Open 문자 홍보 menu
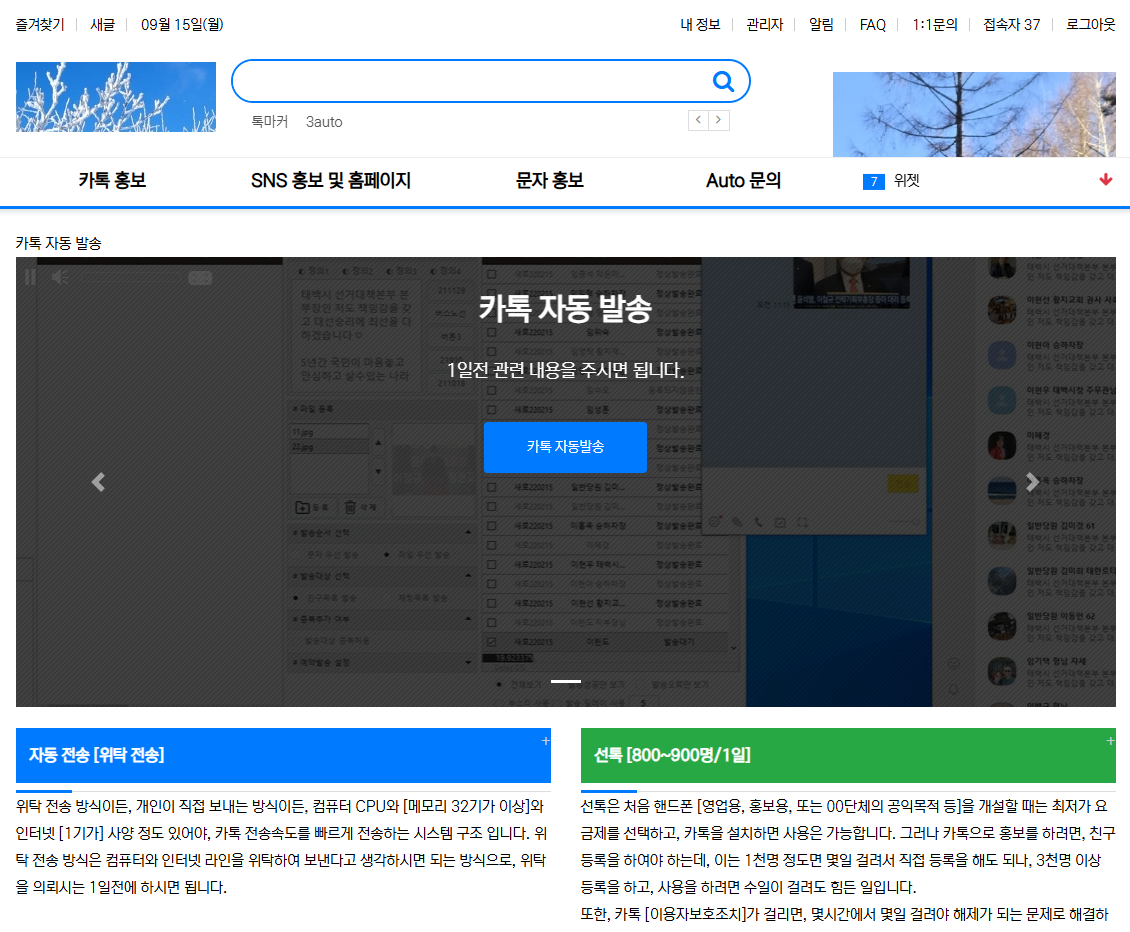This screenshot has height=932, width=1130. pyautogui.click(x=549, y=180)
